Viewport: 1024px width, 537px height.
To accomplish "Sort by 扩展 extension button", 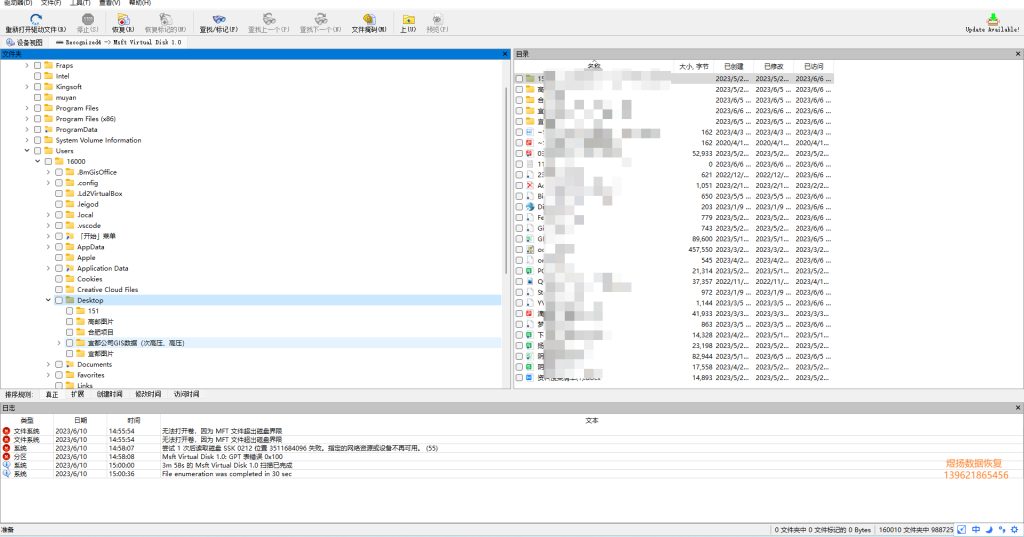I will (x=78, y=395).
